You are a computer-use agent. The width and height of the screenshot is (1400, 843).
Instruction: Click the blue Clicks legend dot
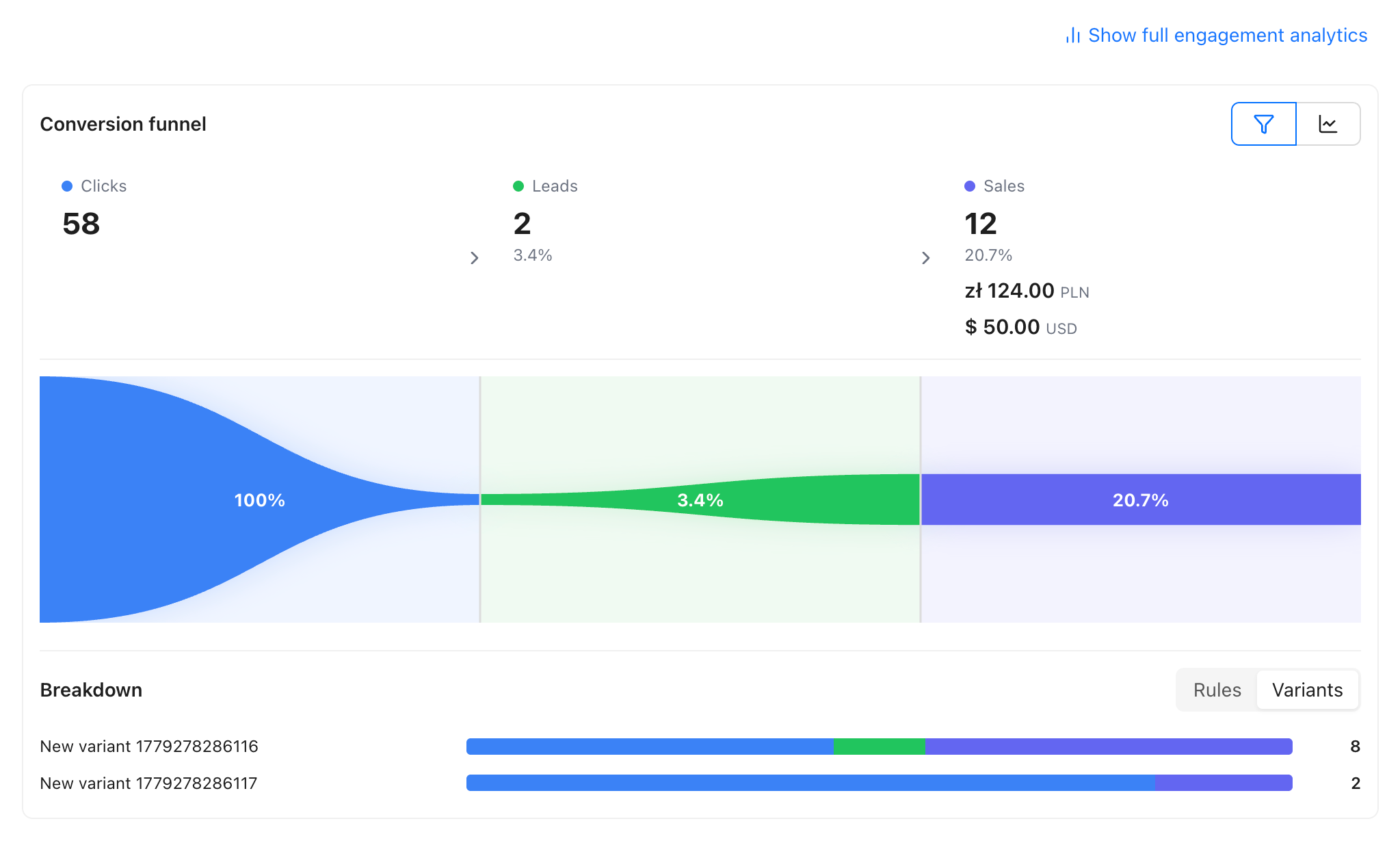(x=67, y=186)
